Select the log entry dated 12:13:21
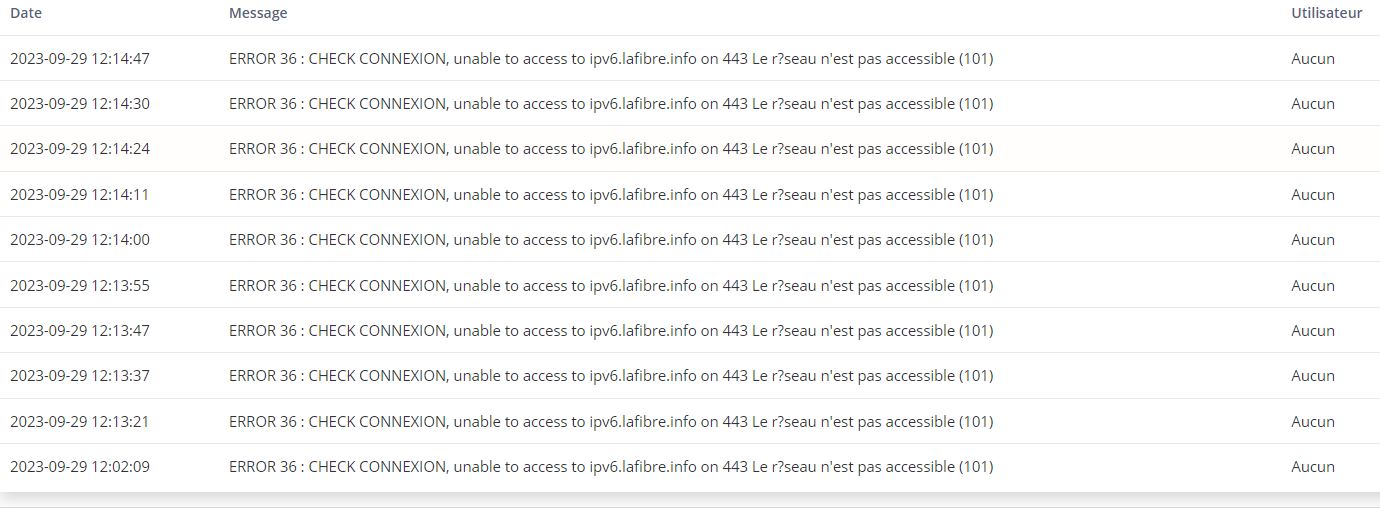This screenshot has width=1380, height=508. tap(690, 421)
